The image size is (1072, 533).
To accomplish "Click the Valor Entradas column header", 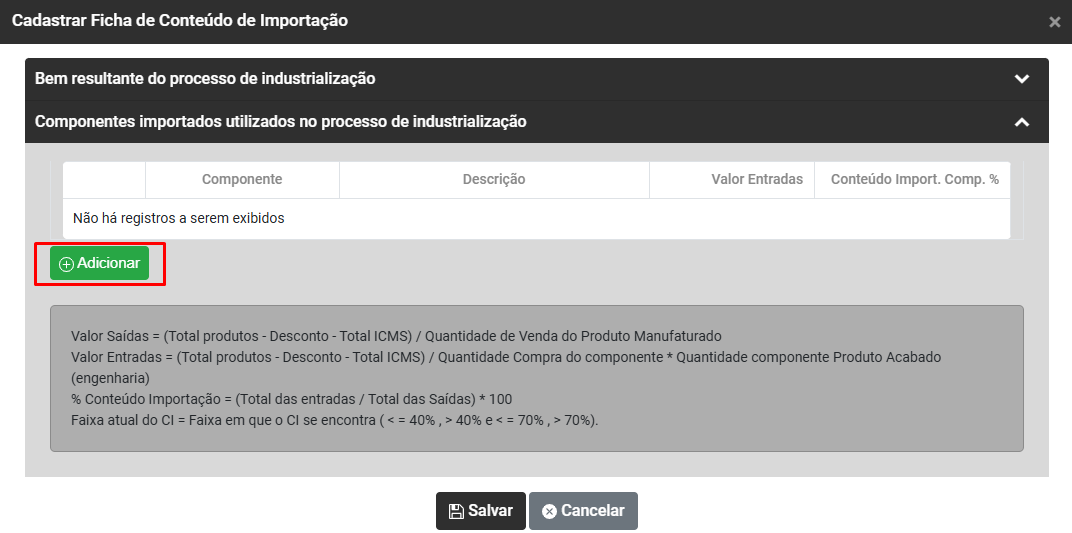I will [x=757, y=180].
